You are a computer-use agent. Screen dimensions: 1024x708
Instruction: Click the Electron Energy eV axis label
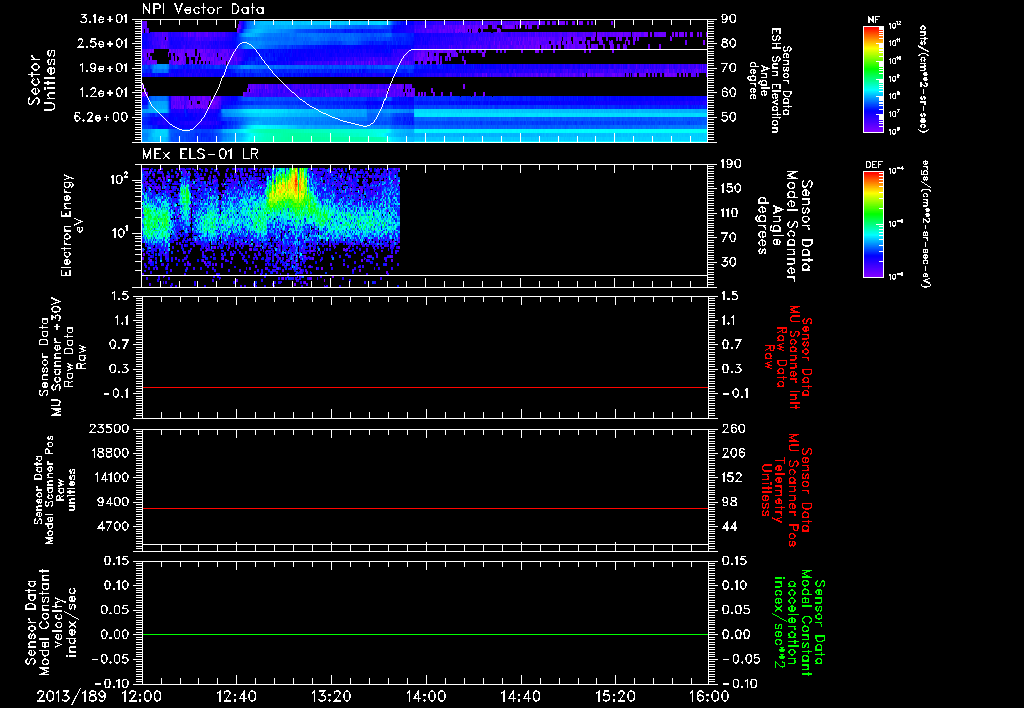point(73,225)
